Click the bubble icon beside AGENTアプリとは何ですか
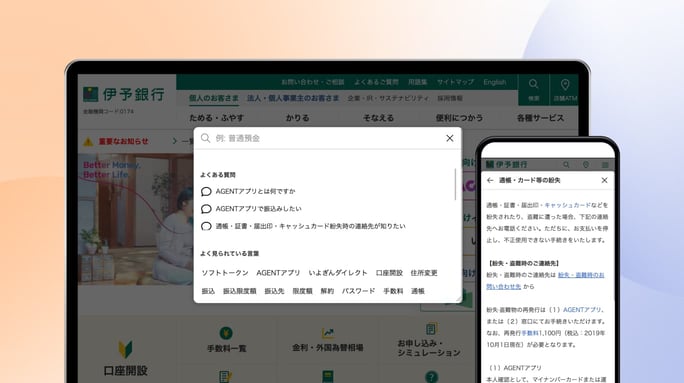Viewport: 684px width, 383px height. click(x=206, y=192)
